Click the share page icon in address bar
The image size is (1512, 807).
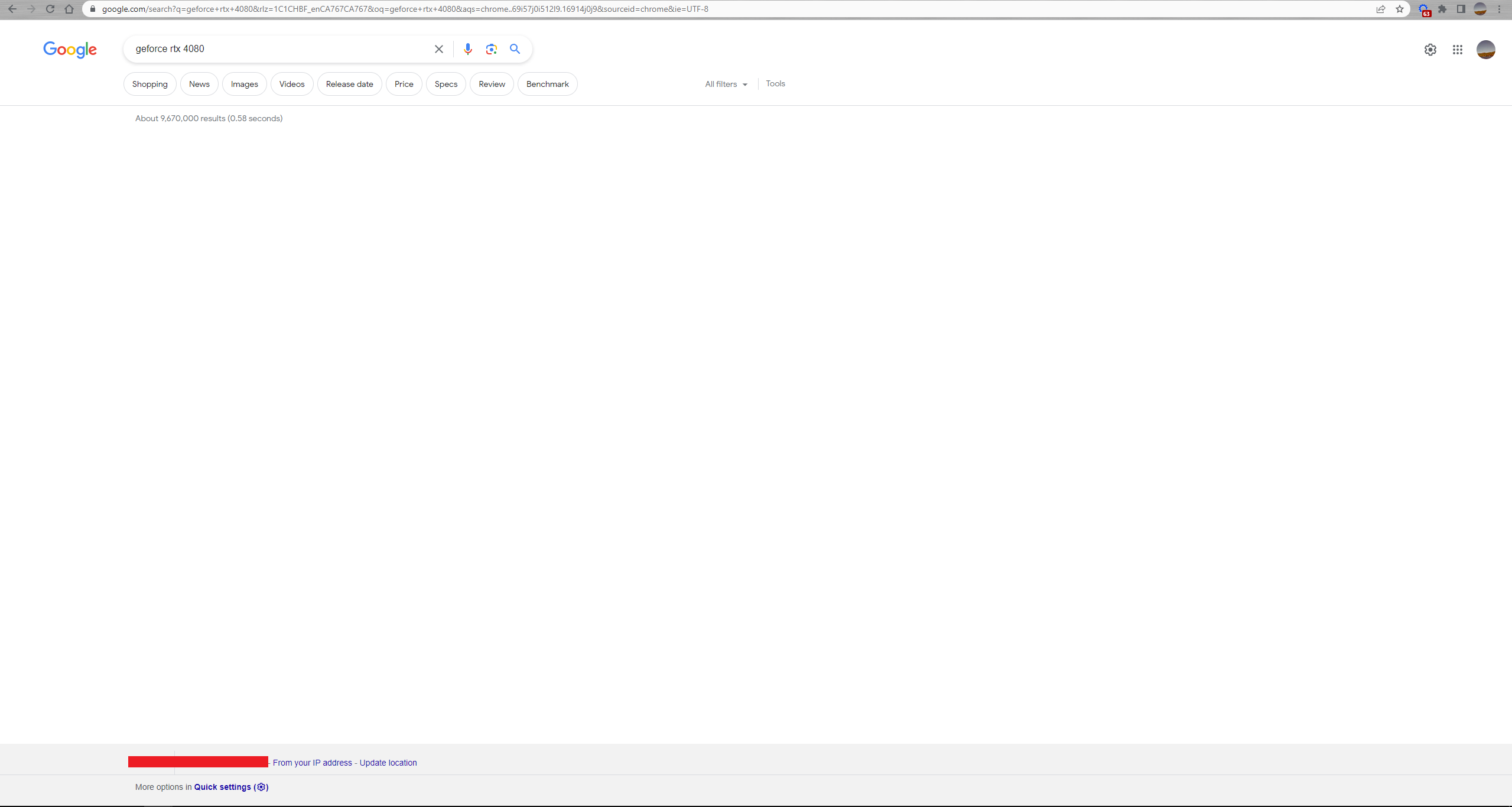tap(1380, 9)
